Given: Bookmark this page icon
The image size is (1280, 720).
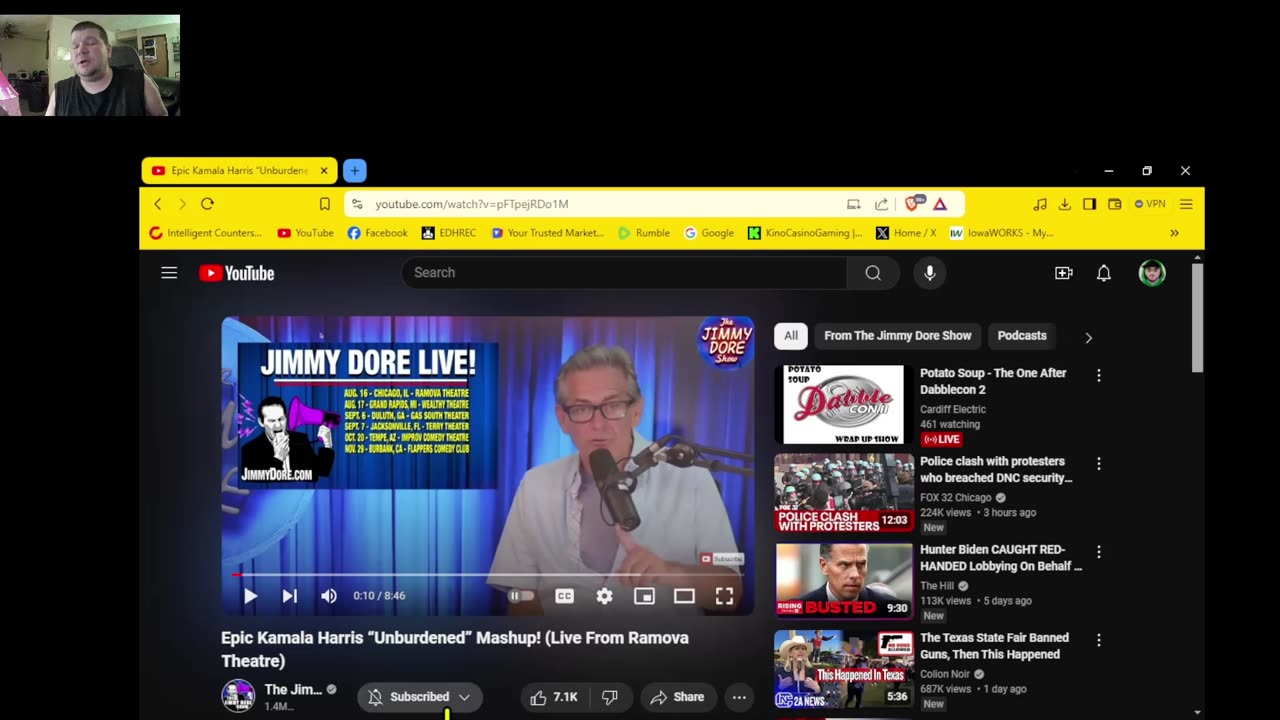Looking at the screenshot, I should 324,204.
